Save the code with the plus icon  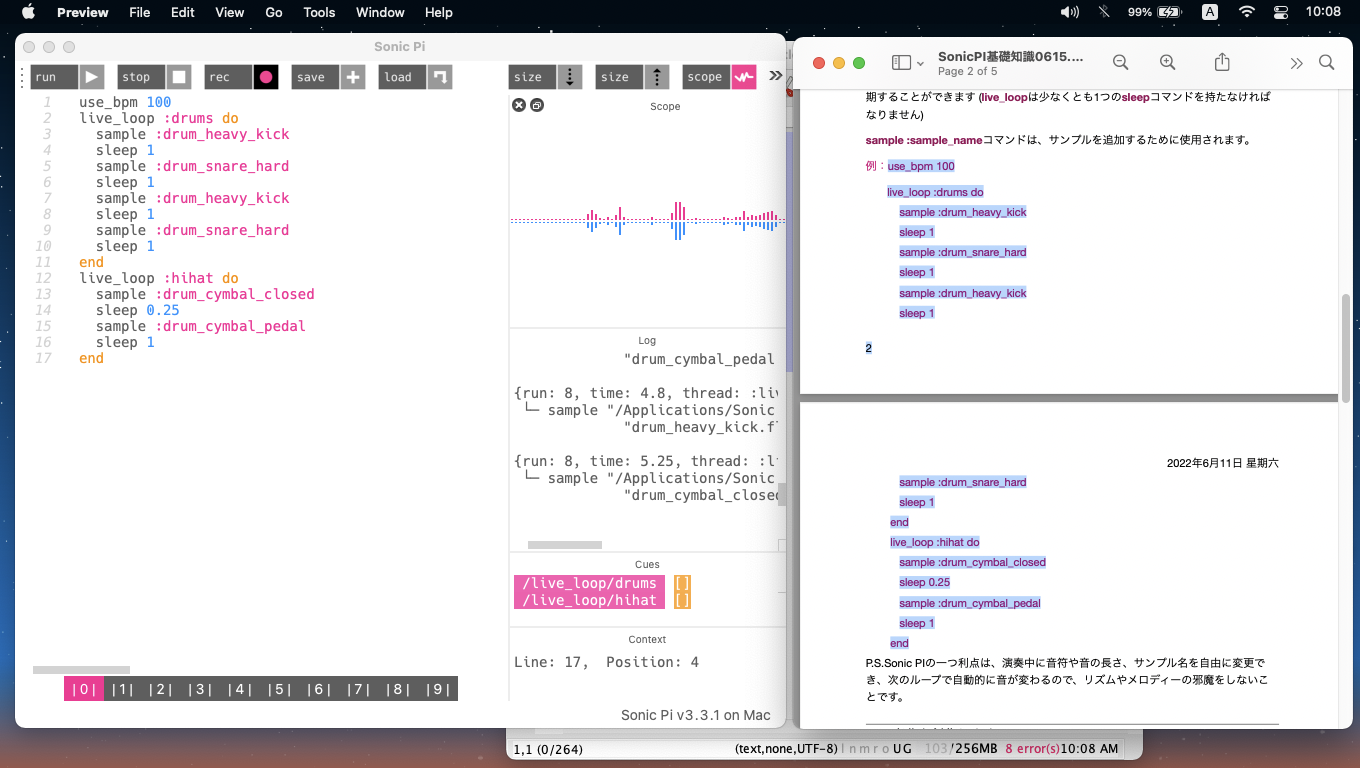tap(352, 77)
